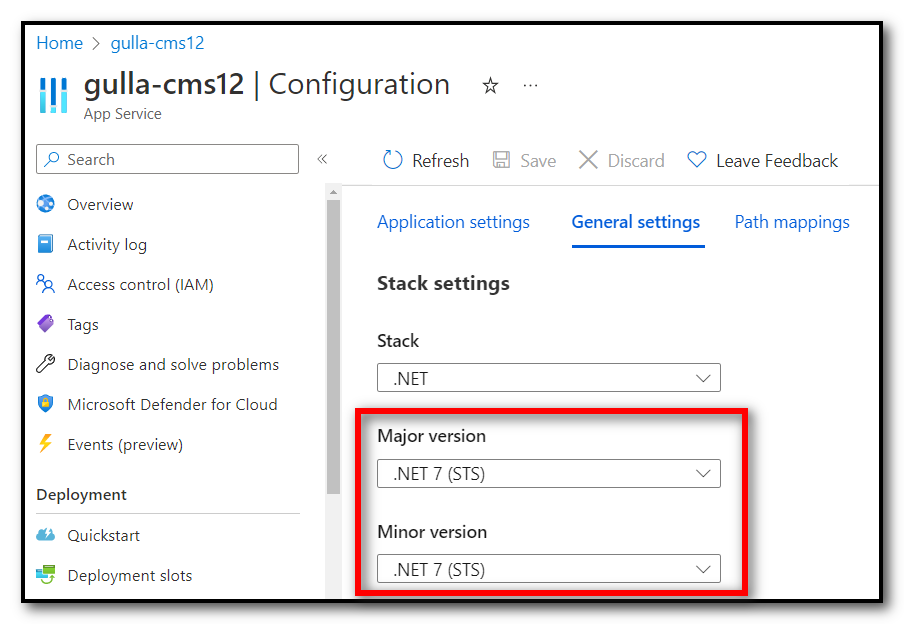Refresh the configuration page
904x624 pixels.
coord(426,160)
